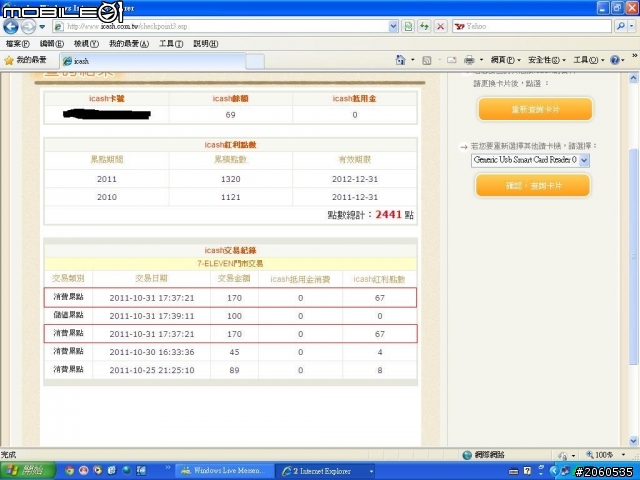The width and height of the screenshot is (640, 480).
Task: Open a new blank tab
Action: 255,62
